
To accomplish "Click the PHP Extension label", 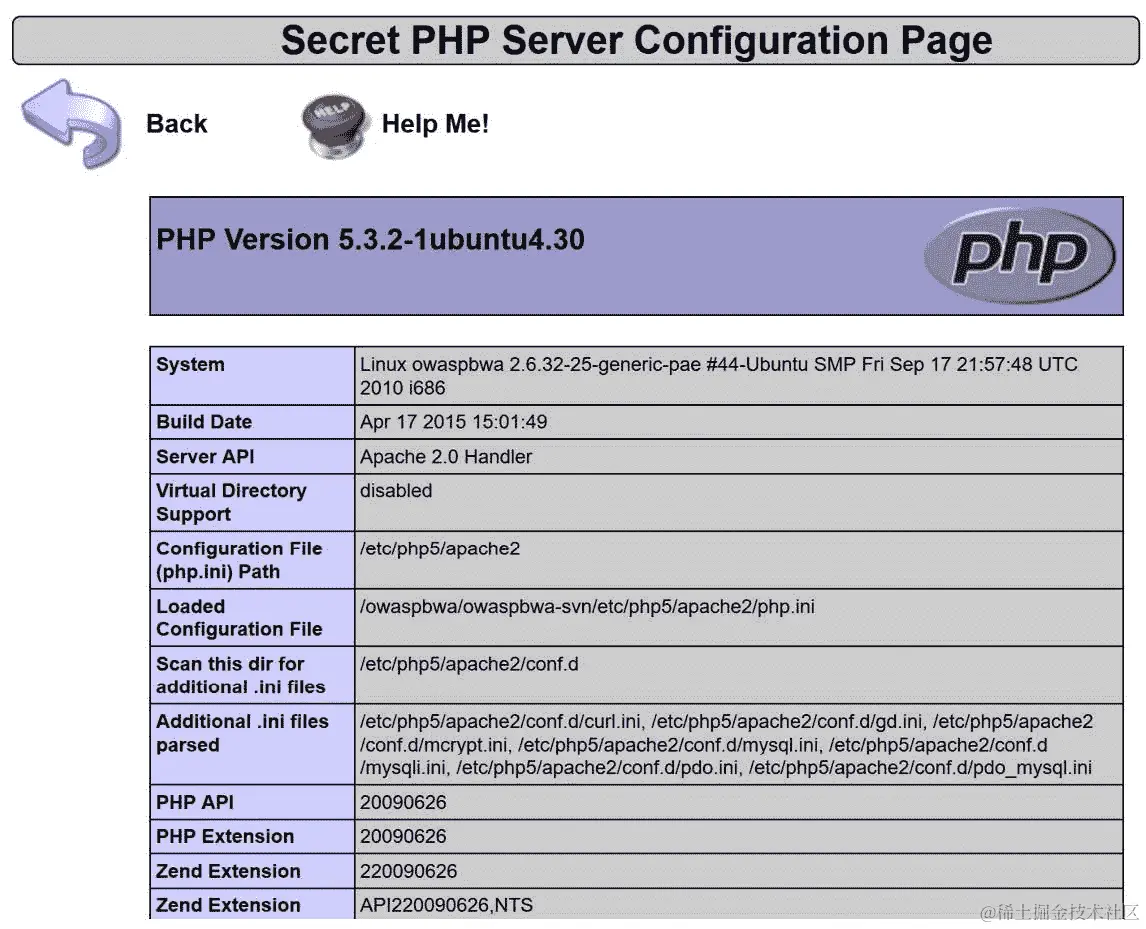I will tap(224, 837).
